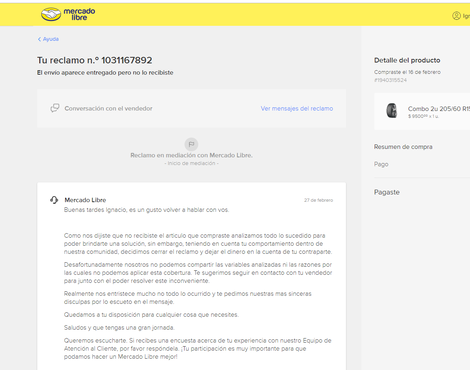Go back via the Ayuda link

point(51,39)
